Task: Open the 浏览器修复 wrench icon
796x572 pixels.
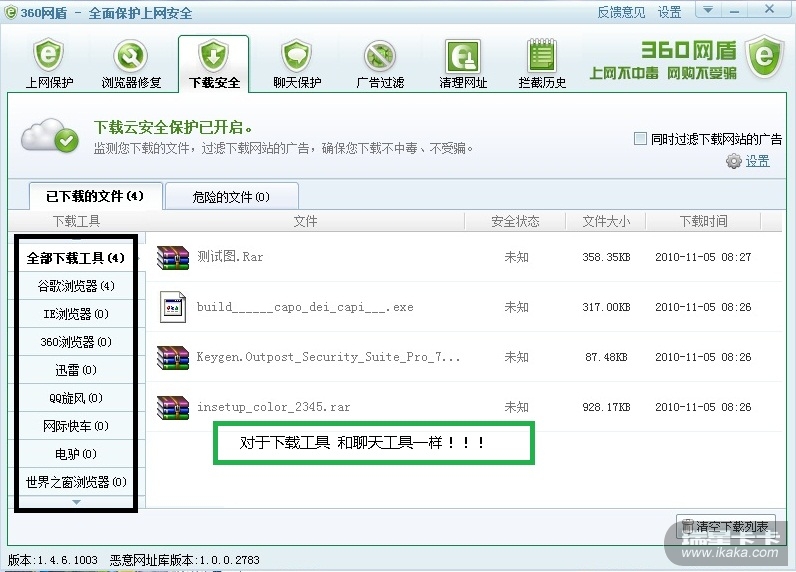Action: [131, 56]
